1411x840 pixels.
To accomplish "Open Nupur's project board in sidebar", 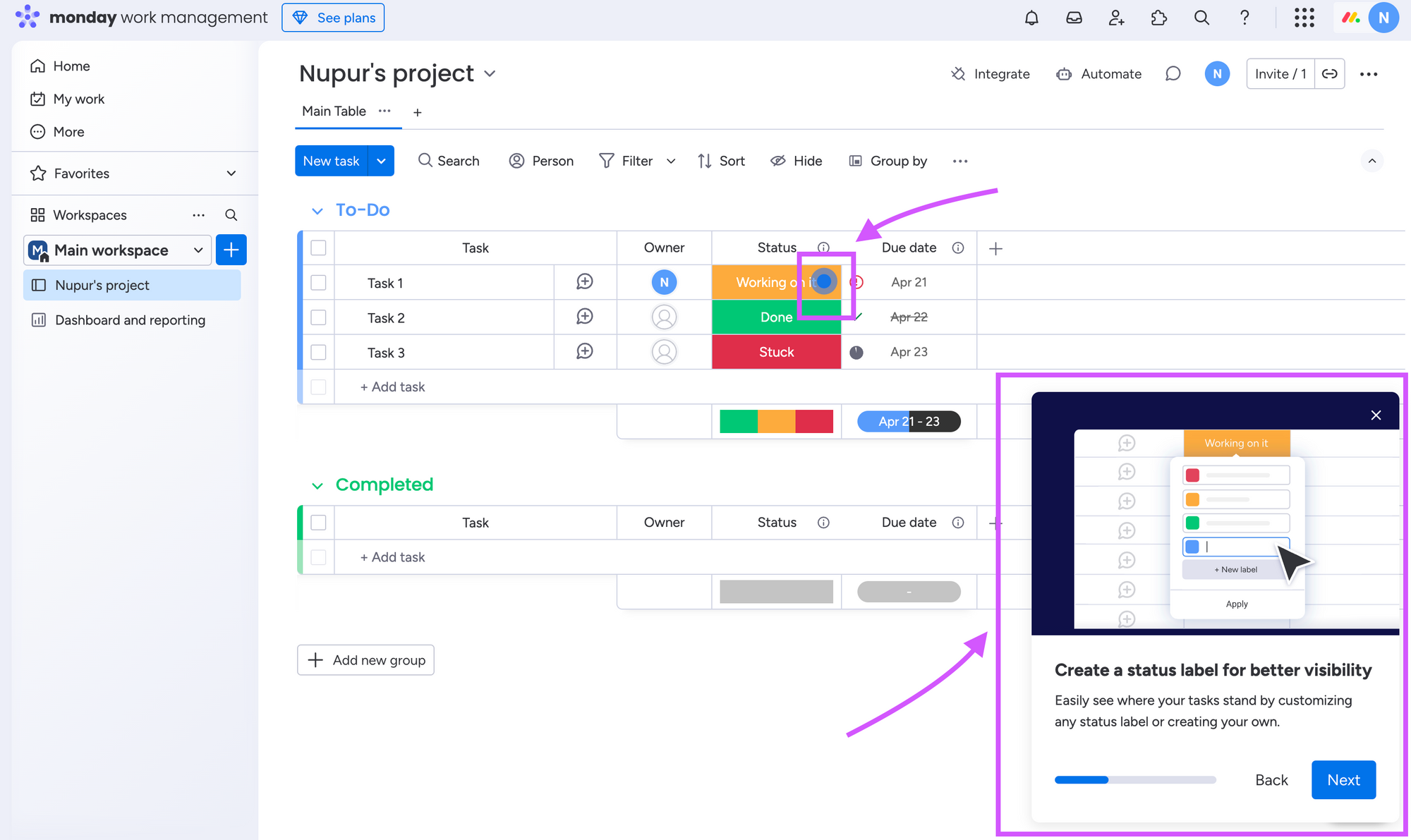I will [x=132, y=285].
